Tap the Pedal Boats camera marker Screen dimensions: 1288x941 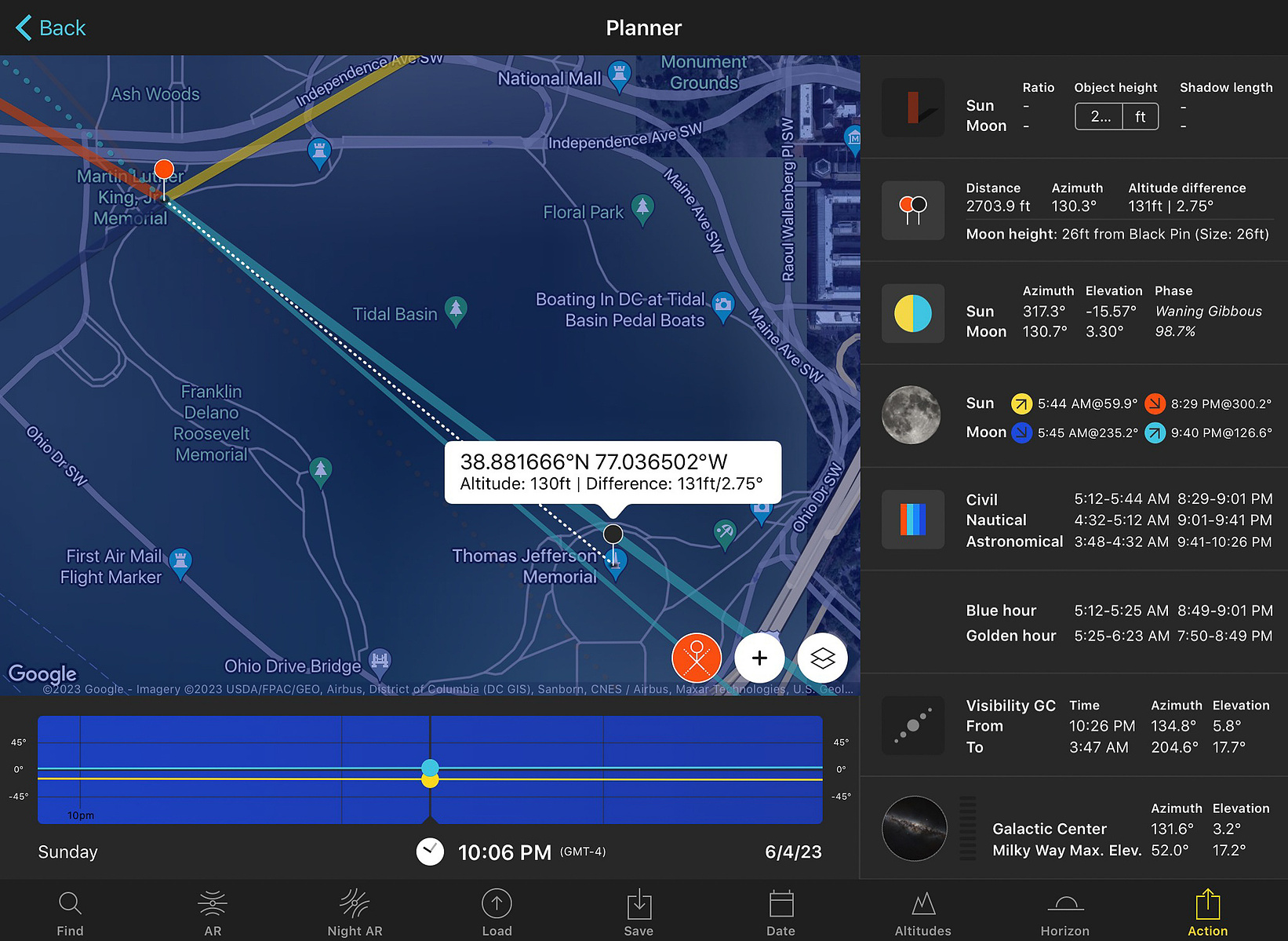click(x=723, y=307)
